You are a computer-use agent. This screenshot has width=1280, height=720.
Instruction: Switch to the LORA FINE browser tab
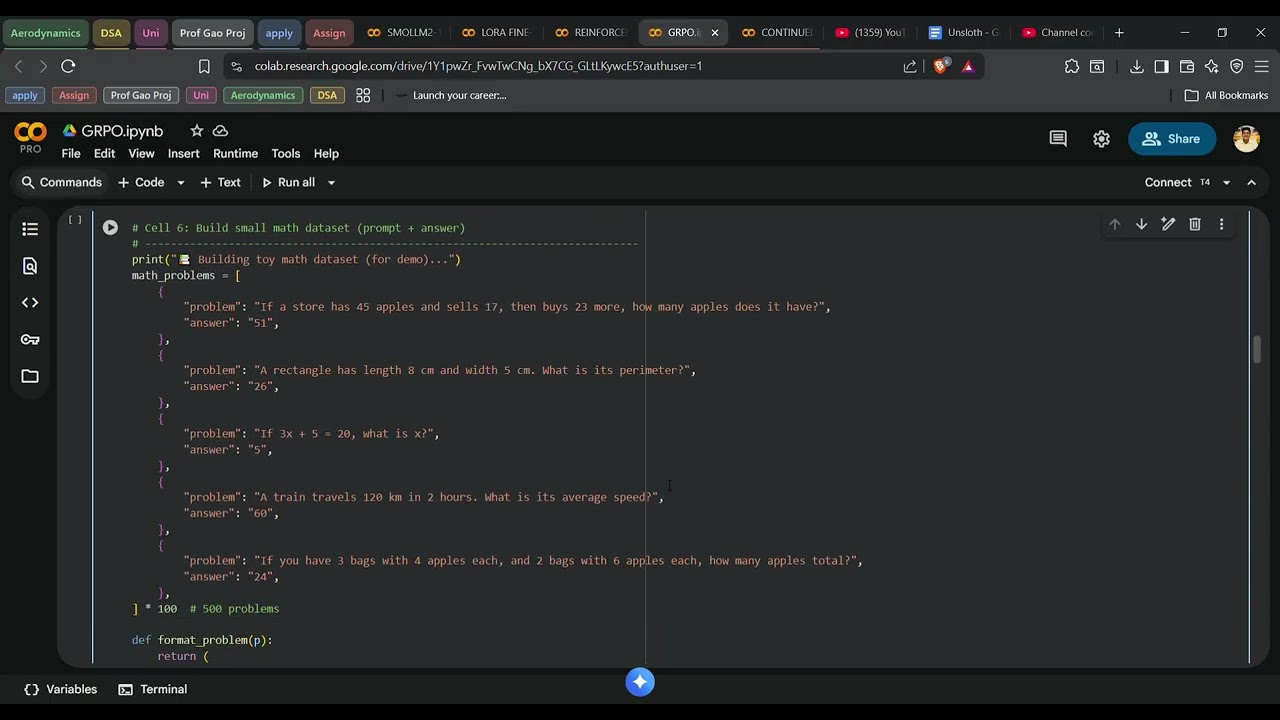pos(494,32)
